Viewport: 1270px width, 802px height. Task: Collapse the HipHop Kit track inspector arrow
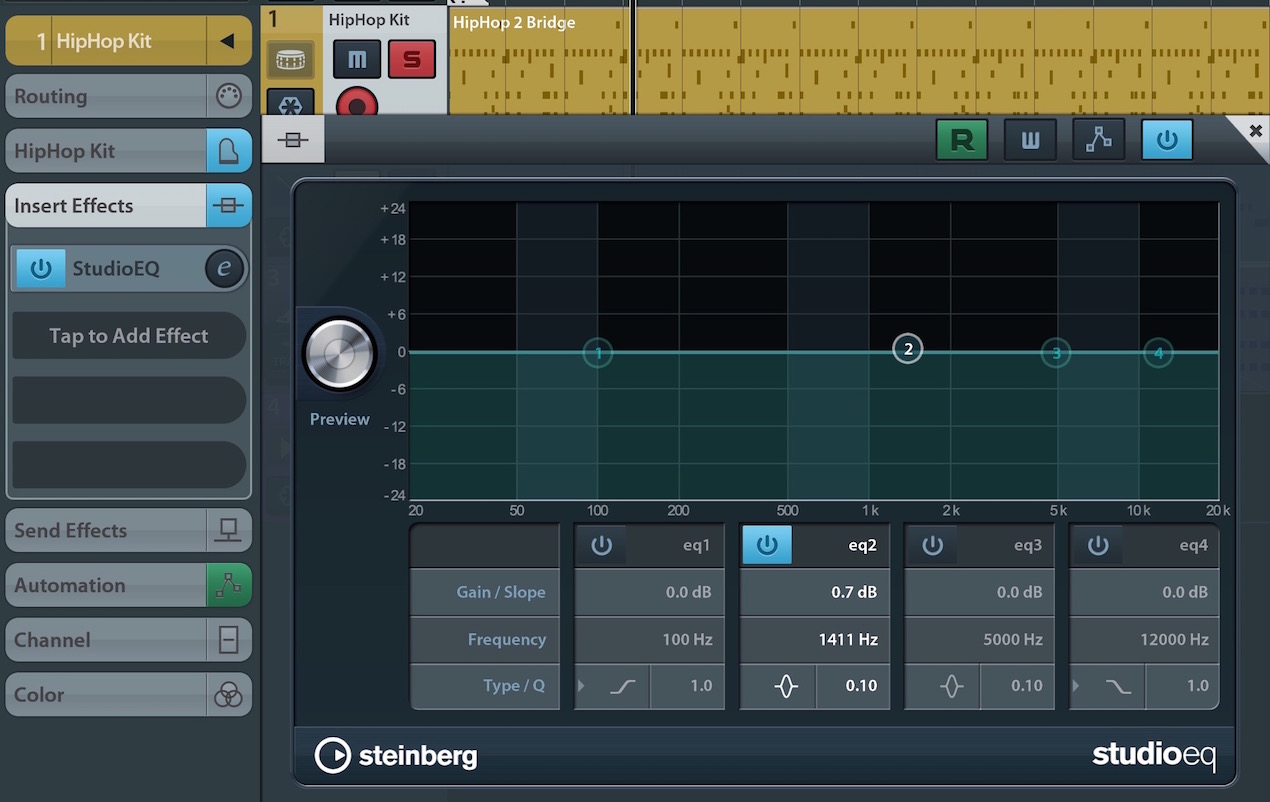click(x=228, y=42)
